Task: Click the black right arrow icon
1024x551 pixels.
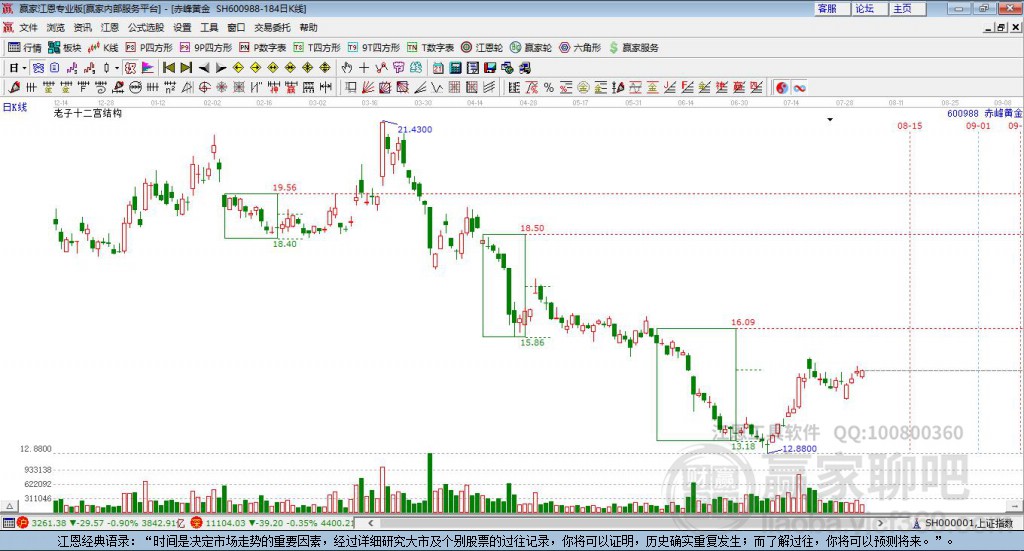Action: (221, 68)
